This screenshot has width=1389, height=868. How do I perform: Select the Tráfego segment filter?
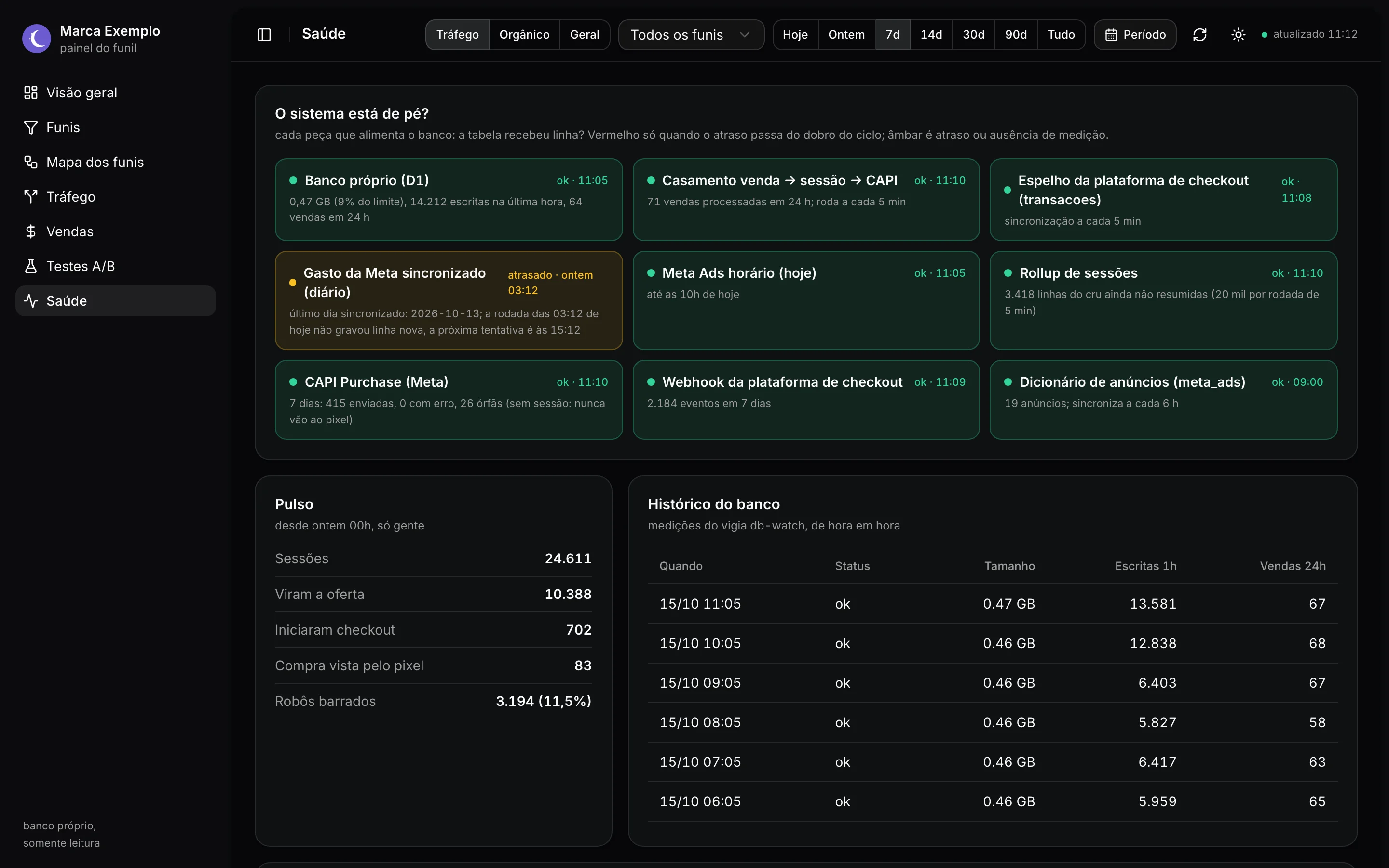click(x=457, y=34)
